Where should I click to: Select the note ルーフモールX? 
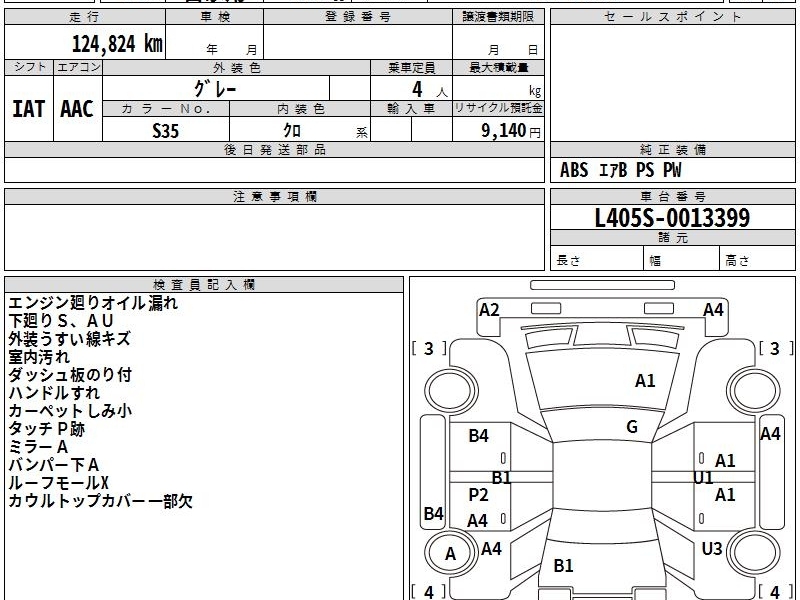tap(59, 483)
